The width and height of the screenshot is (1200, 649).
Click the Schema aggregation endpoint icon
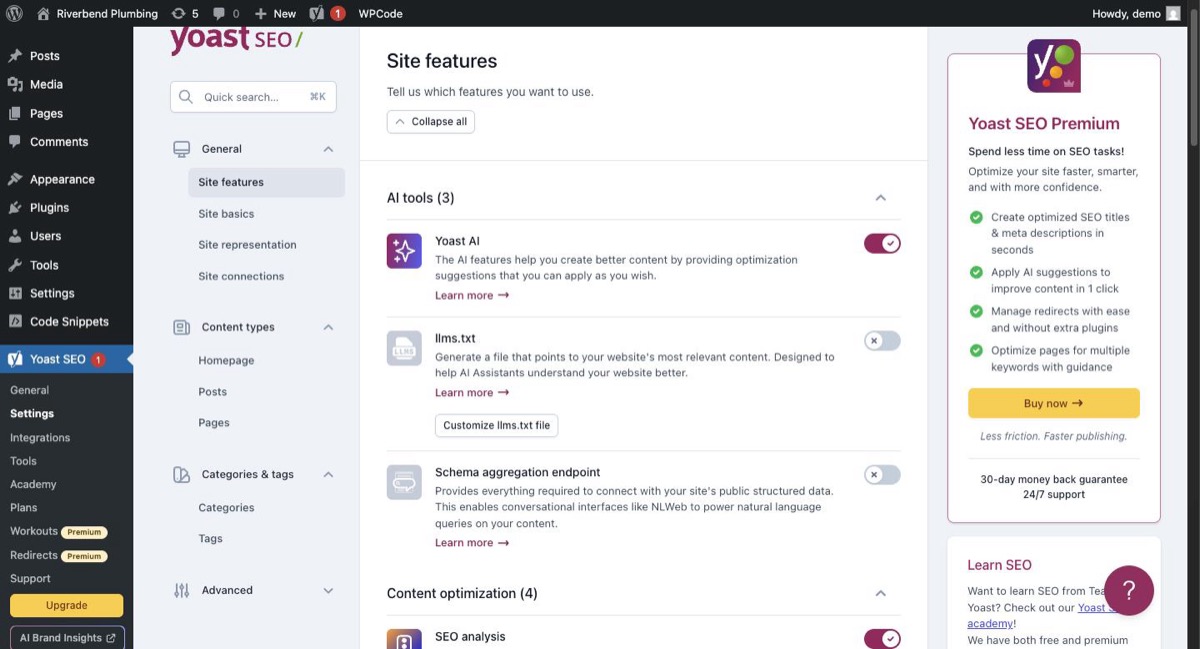(x=404, y=482)
